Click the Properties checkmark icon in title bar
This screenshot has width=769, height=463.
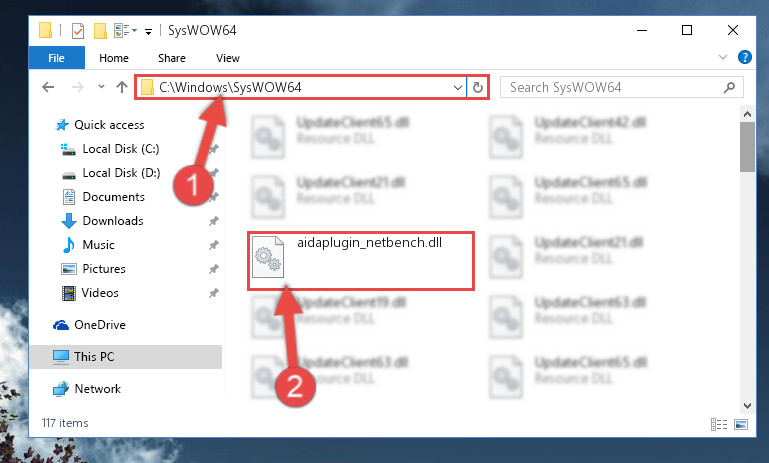(x=77, y=31)
